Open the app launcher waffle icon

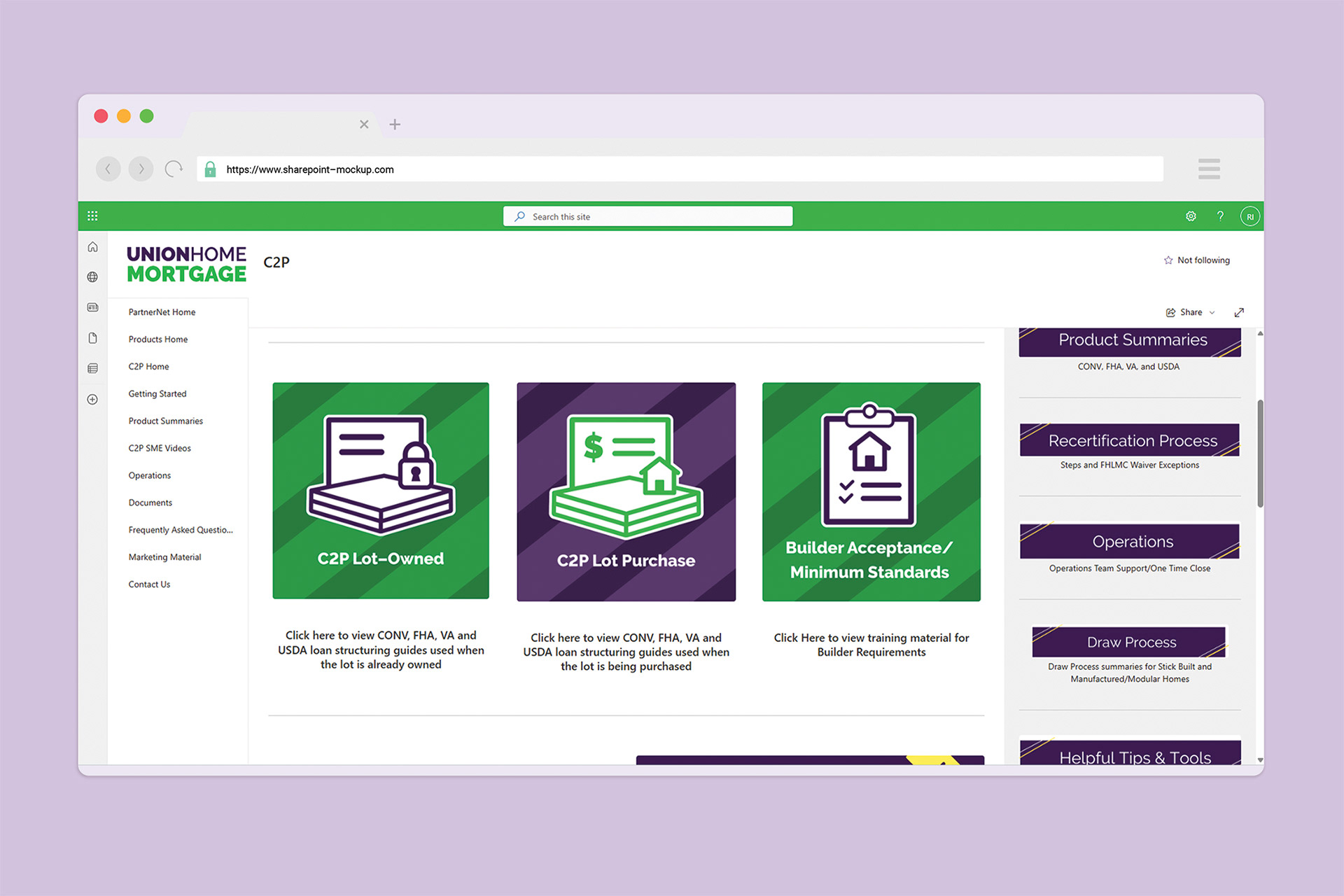(92, 216)
